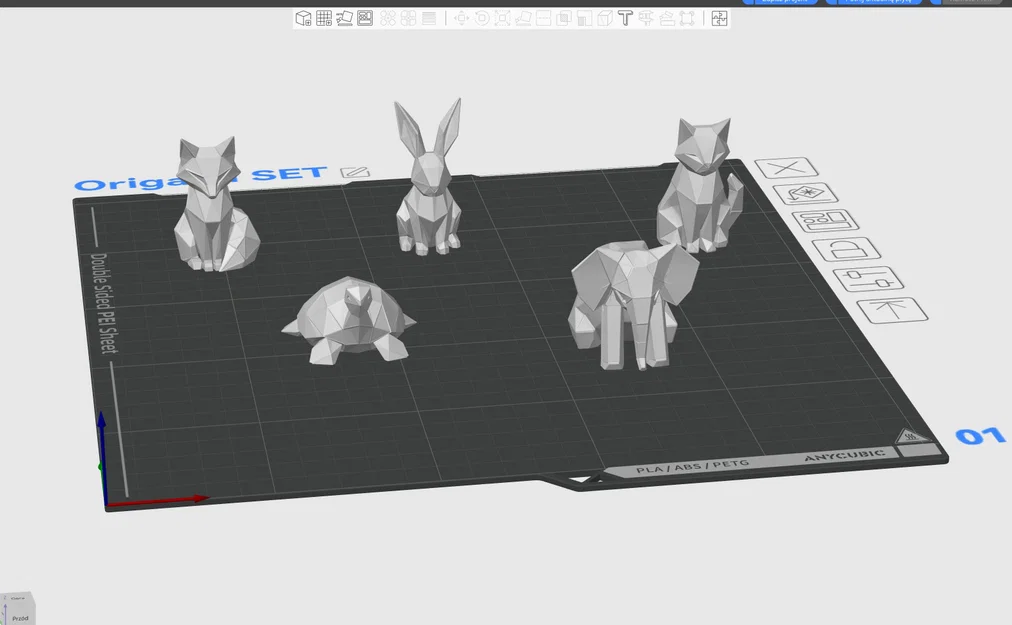Click the plate remove X icon
1012x625 pixels.
pyautogui.click(x=786, y=169)
